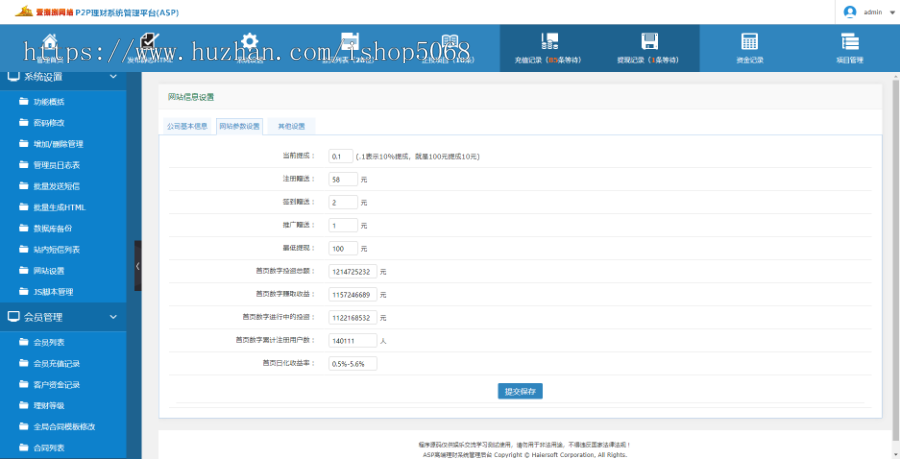Click the 提交保存 submit button

[520, 390]
